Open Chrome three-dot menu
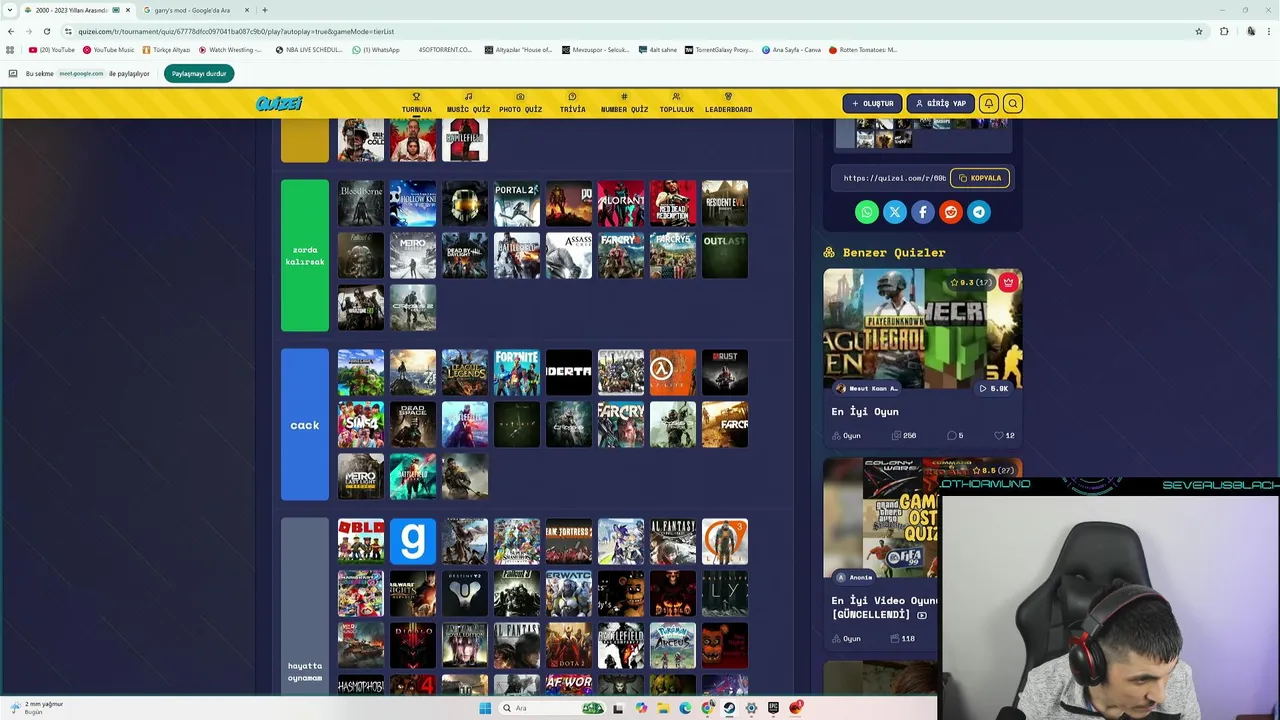This screenshot has width=1280, height=720. (1271, 31)
